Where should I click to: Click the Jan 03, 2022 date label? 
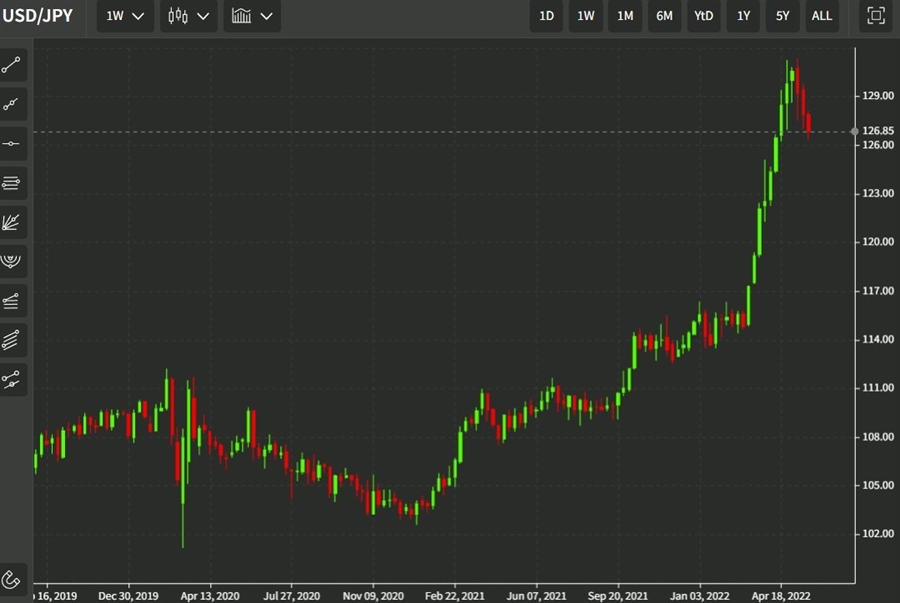[x=699, y=596]
